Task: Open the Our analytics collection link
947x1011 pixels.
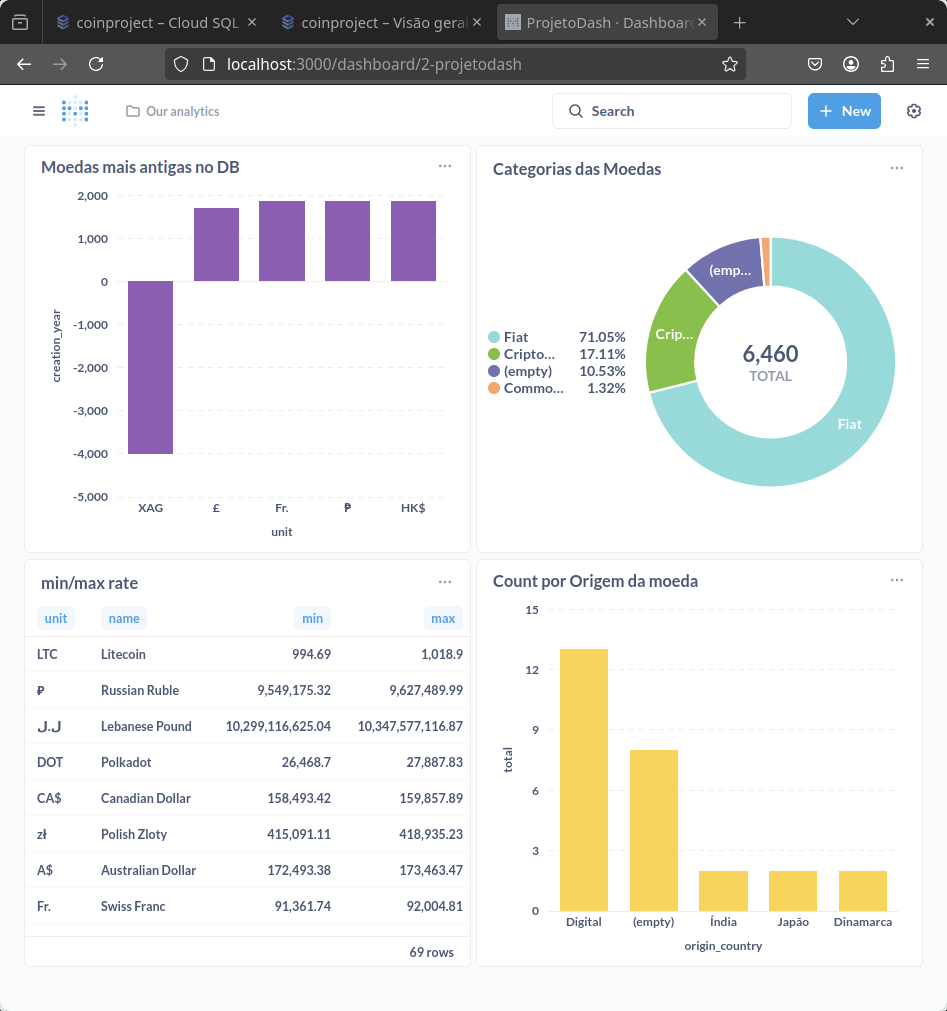Action: pos(173,111)
